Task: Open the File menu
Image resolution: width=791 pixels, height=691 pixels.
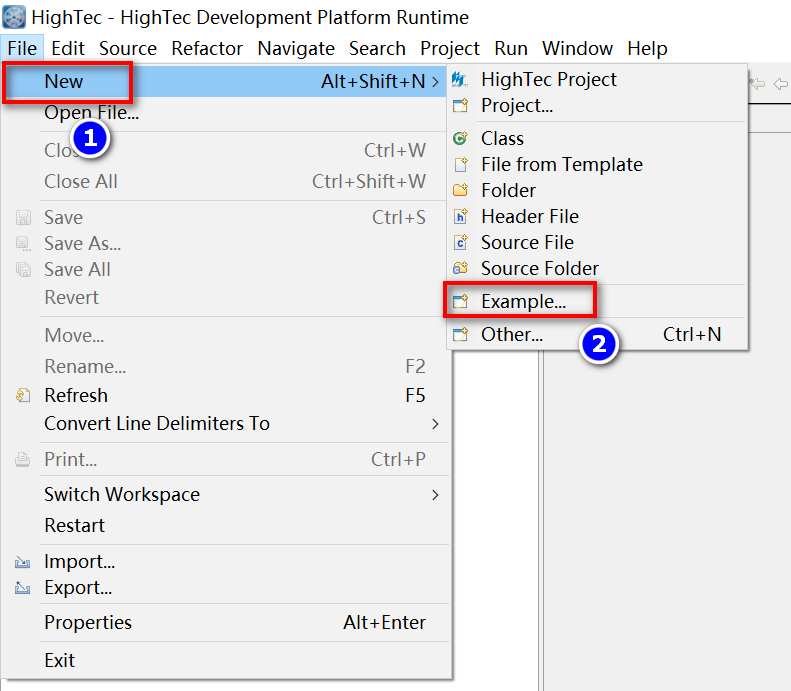Action: tap(22, 48)
